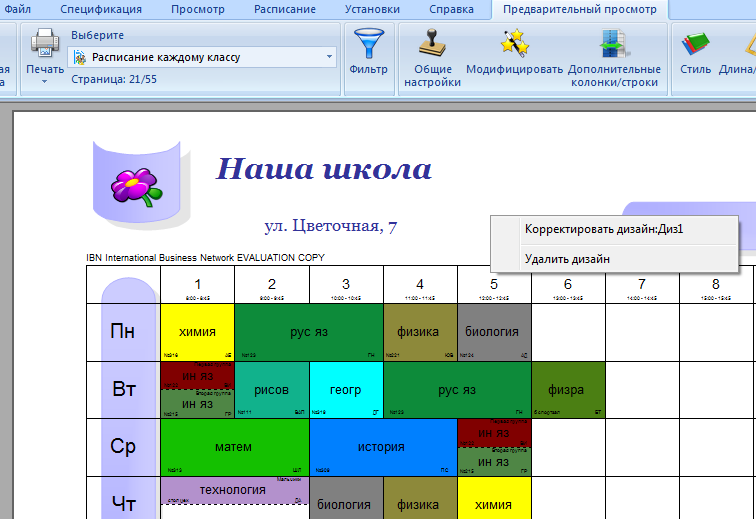Open the Filter funnel tool
The height and width of the screenshot is (519, 756).
(x=368, y=44)
